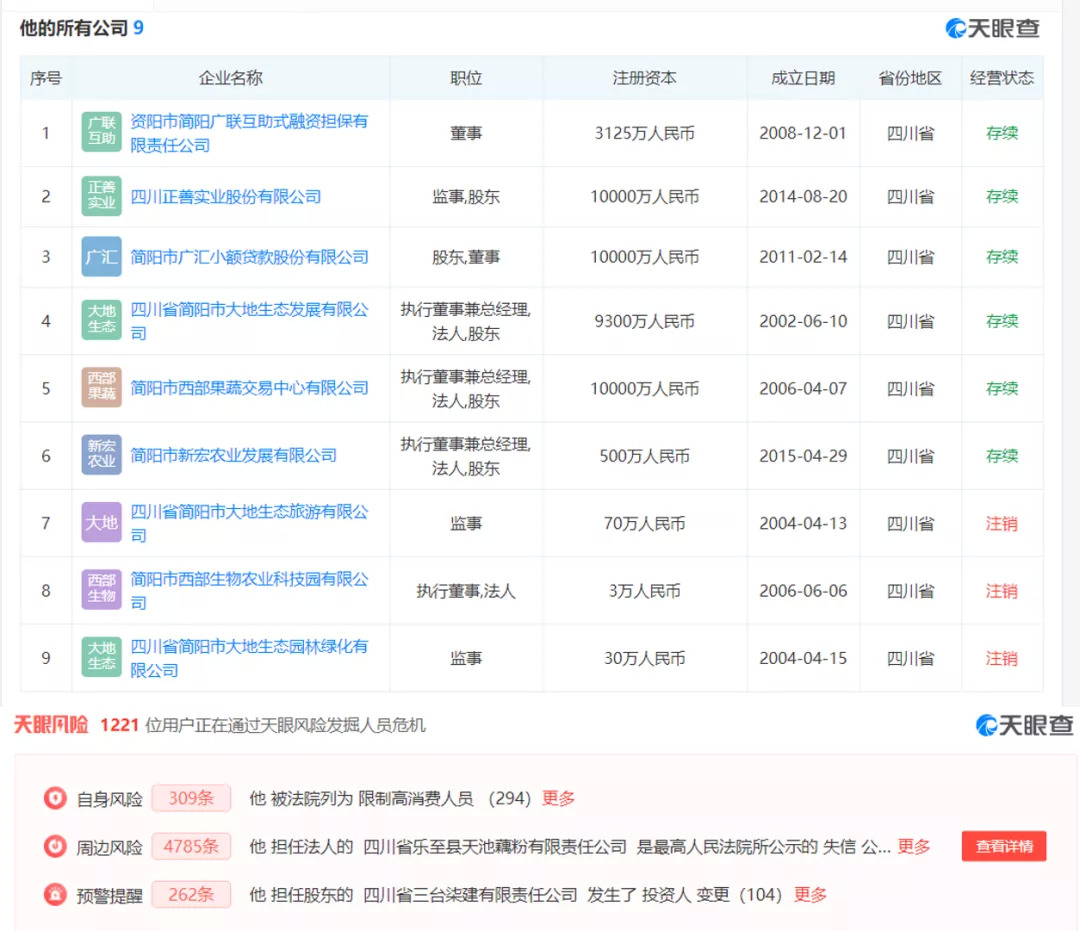Expand 更多 for 预警提醒 row
This screenshot has height=931, width=1080.
click(810, 894)
